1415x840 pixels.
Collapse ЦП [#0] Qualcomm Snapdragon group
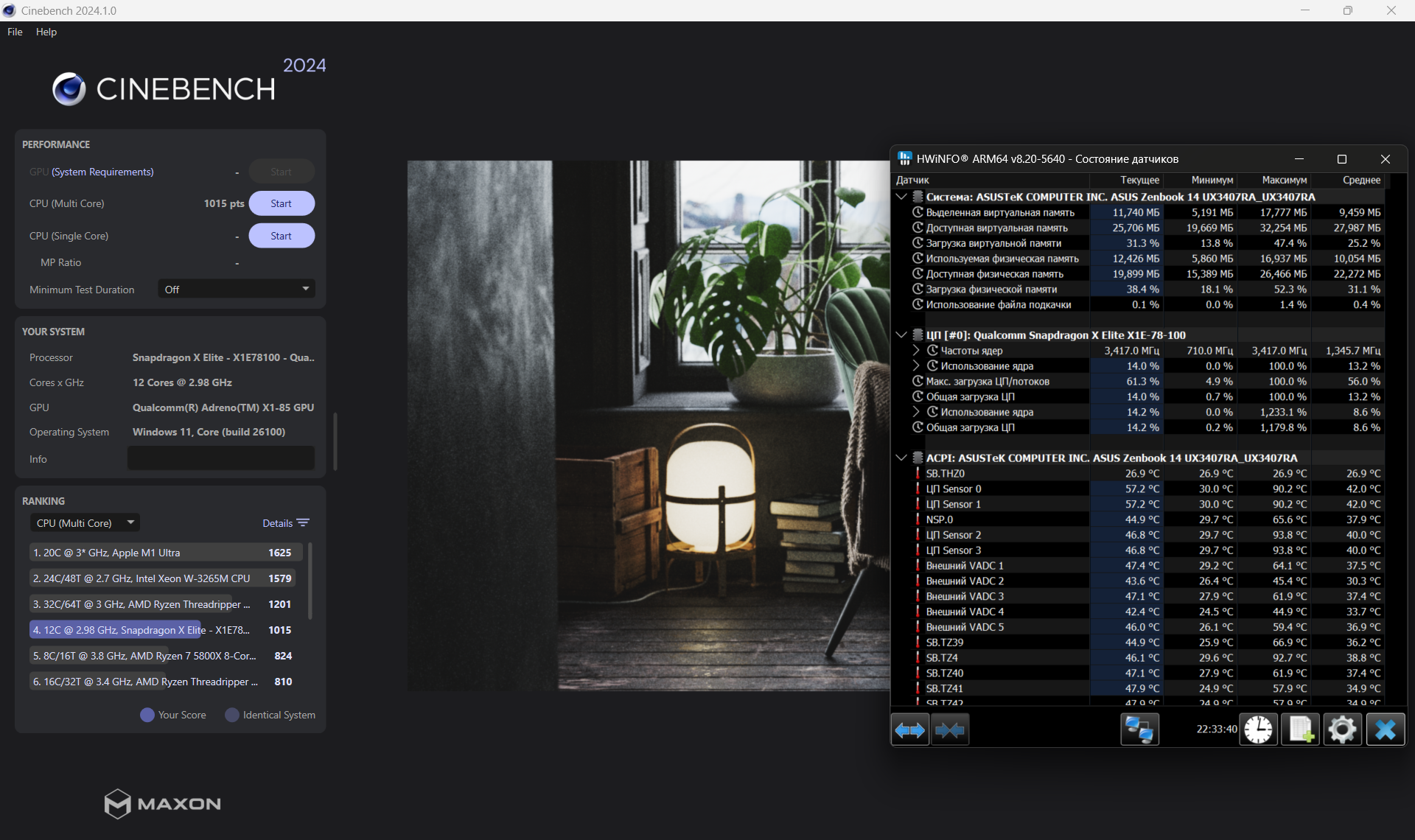coord(901,335)
